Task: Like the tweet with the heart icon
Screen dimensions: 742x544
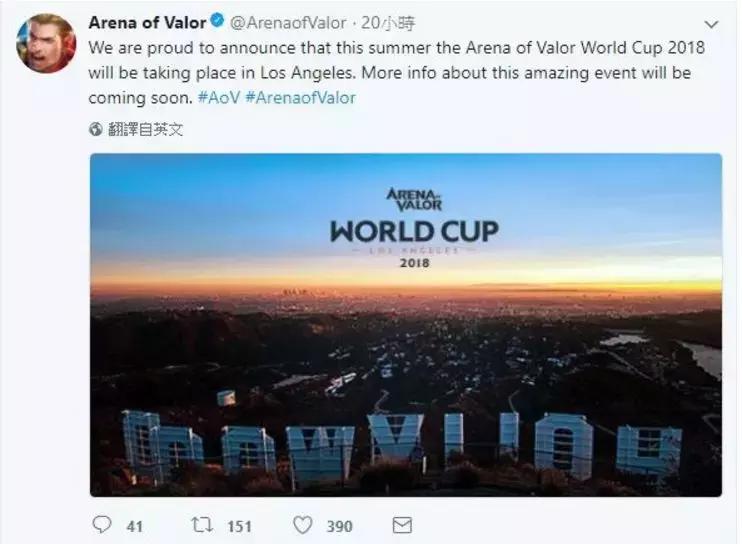Action: point(305,525)
